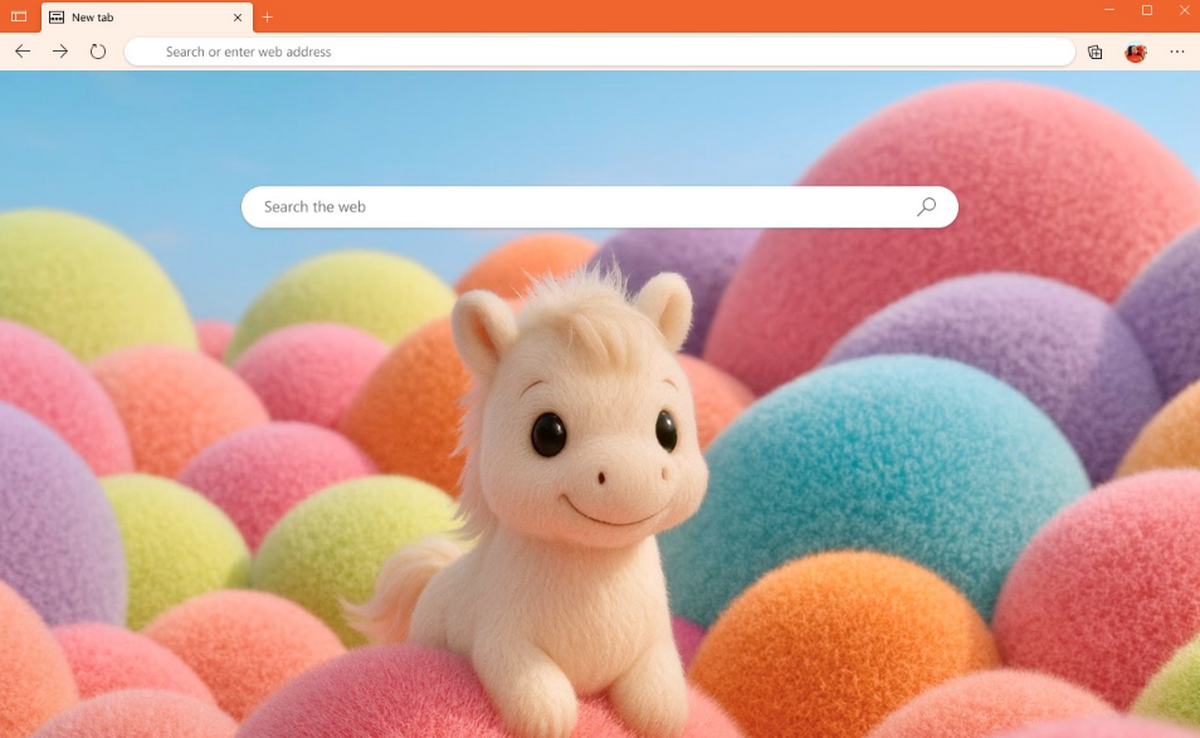Close the browser window
This screenshot has height=738, width=1200.
pos(1183,11)
